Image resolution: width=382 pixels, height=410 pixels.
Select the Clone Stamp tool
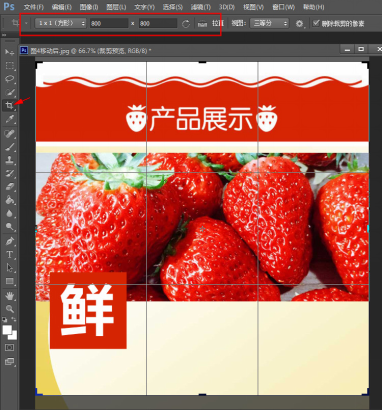click(9, 160)
